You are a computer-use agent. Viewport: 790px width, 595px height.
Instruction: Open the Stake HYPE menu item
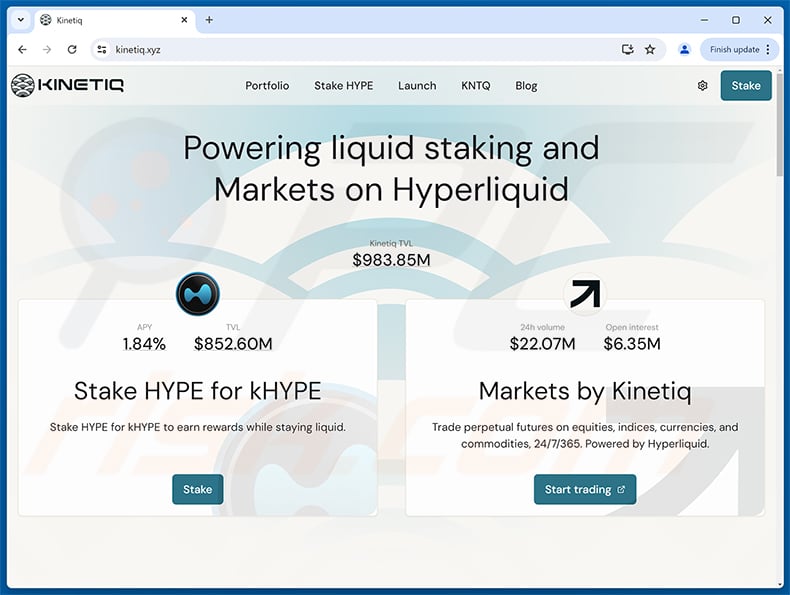coord(344,86)
